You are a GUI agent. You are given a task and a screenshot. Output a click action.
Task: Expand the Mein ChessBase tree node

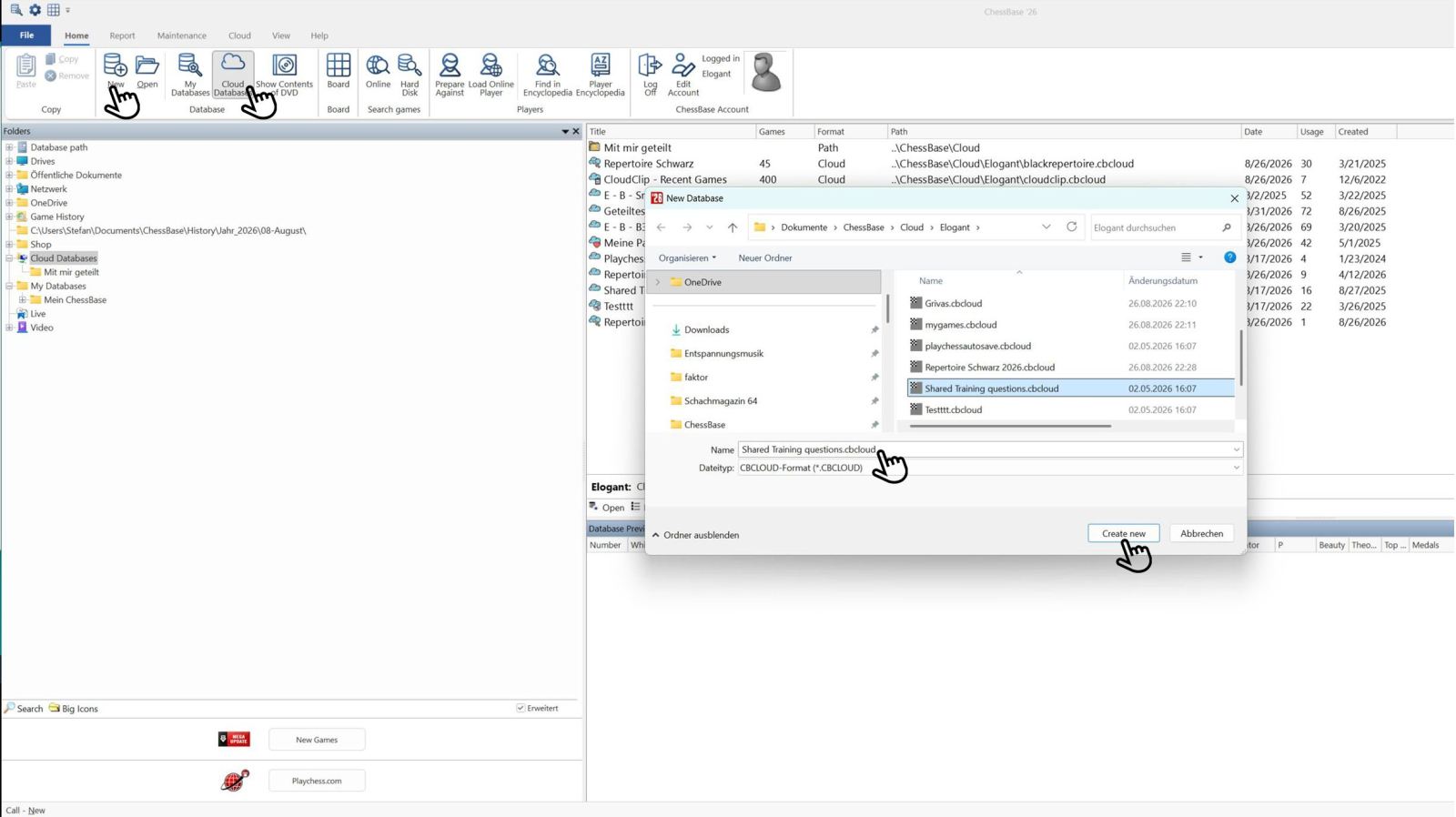(x=23, y=299)
